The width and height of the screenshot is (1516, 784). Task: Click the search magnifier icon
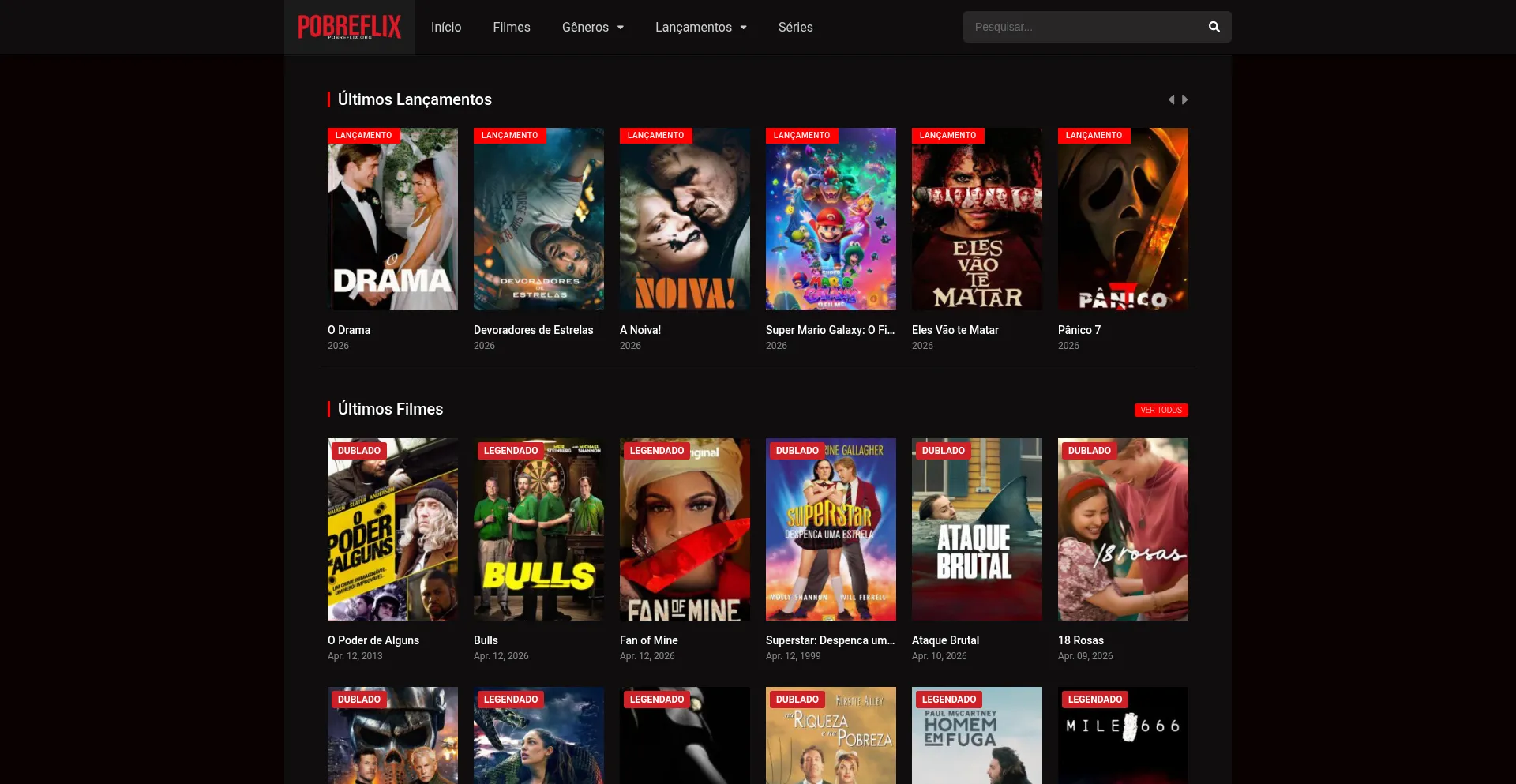(1214, 27)
